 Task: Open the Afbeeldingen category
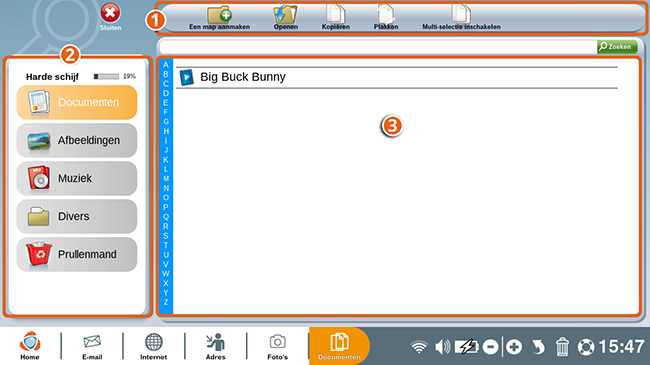[x=77, y=141]
